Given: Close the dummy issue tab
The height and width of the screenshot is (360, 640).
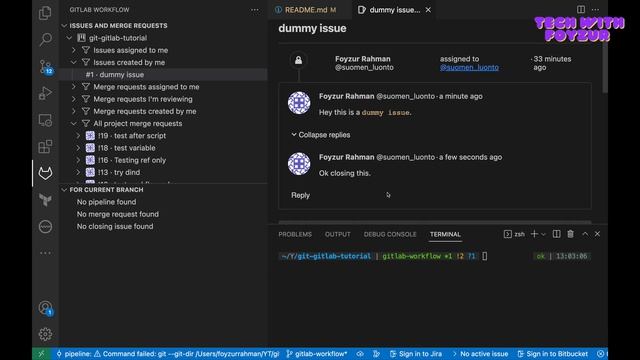Looking at the screenshot, I should pyautogui.click(x=428, y=10).
